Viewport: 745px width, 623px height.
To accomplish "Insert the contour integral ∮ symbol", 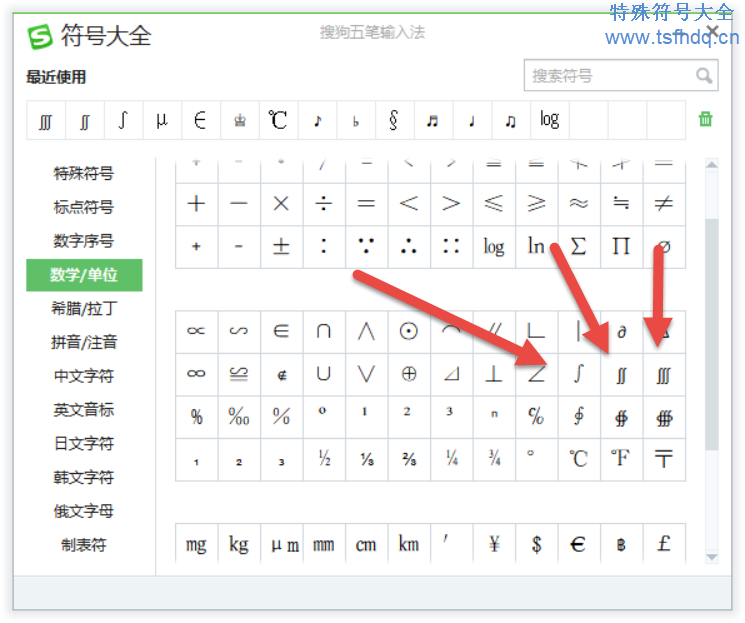I will coord(579,417).
